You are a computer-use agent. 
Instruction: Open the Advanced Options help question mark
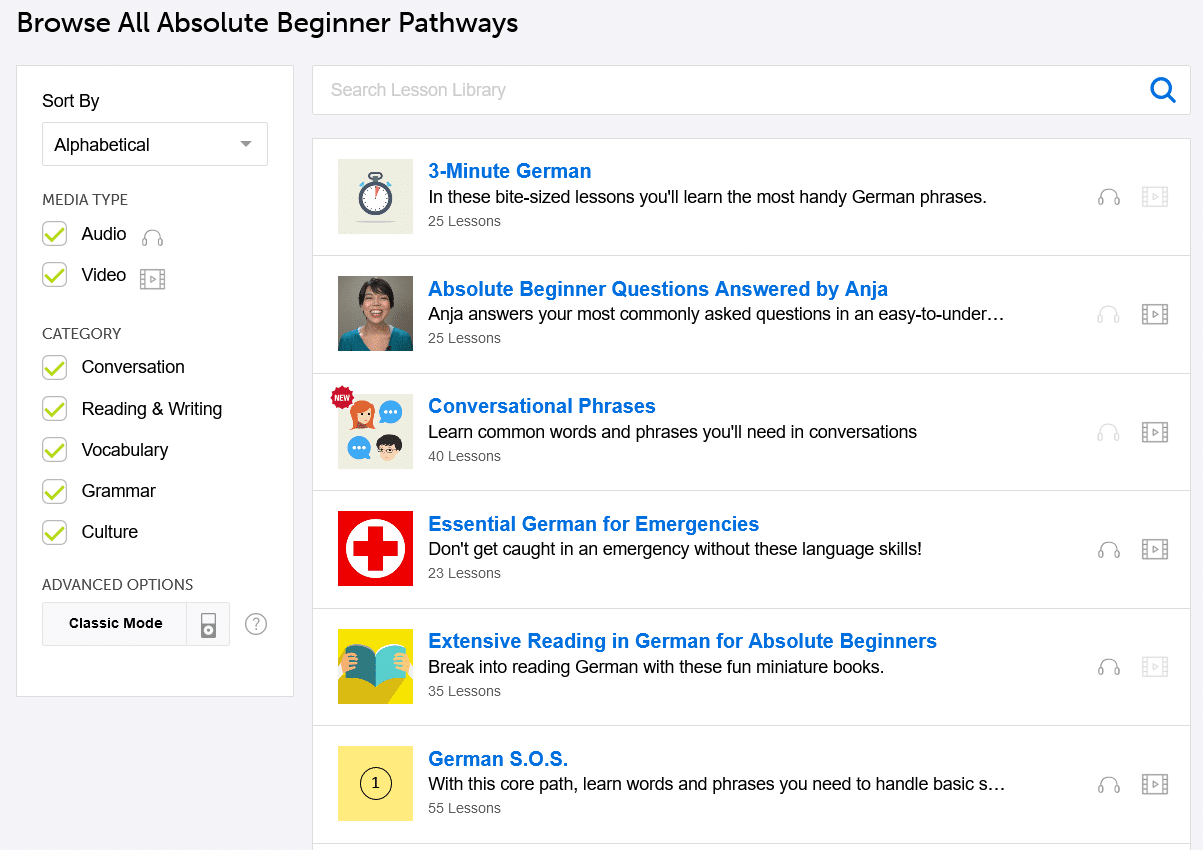(x=256, y=624)
